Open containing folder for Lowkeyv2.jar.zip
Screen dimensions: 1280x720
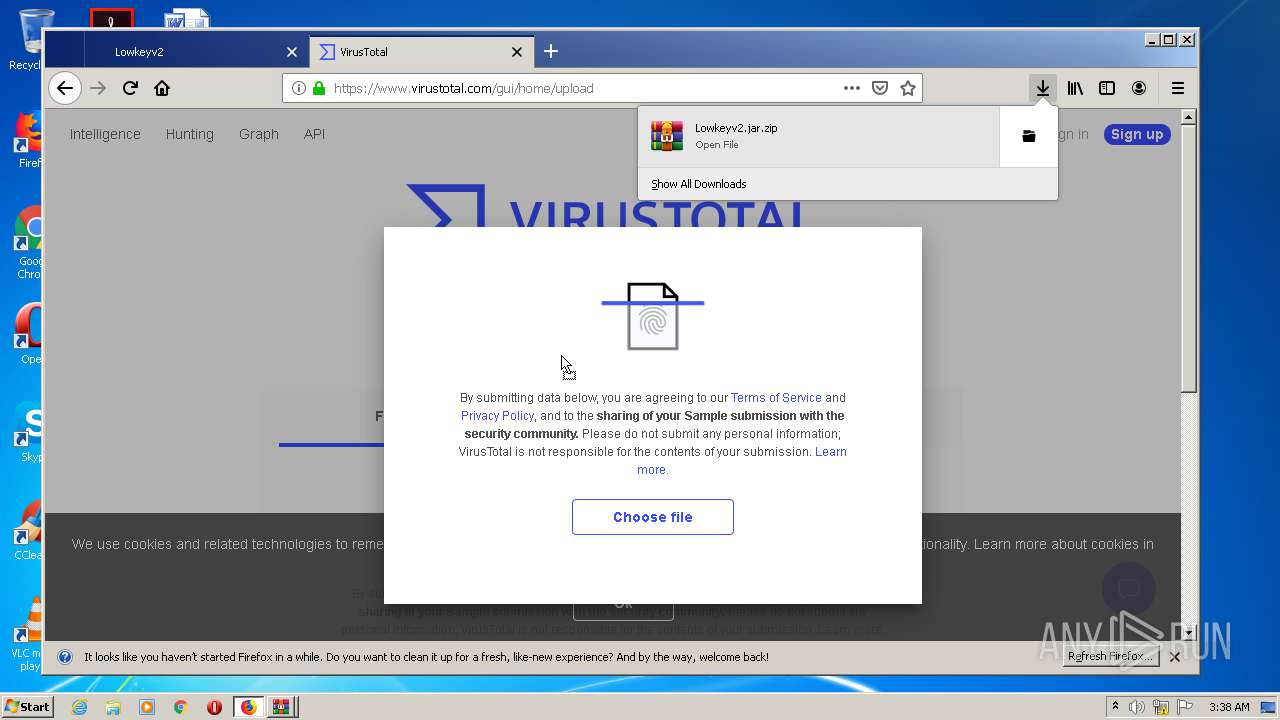1028,136
